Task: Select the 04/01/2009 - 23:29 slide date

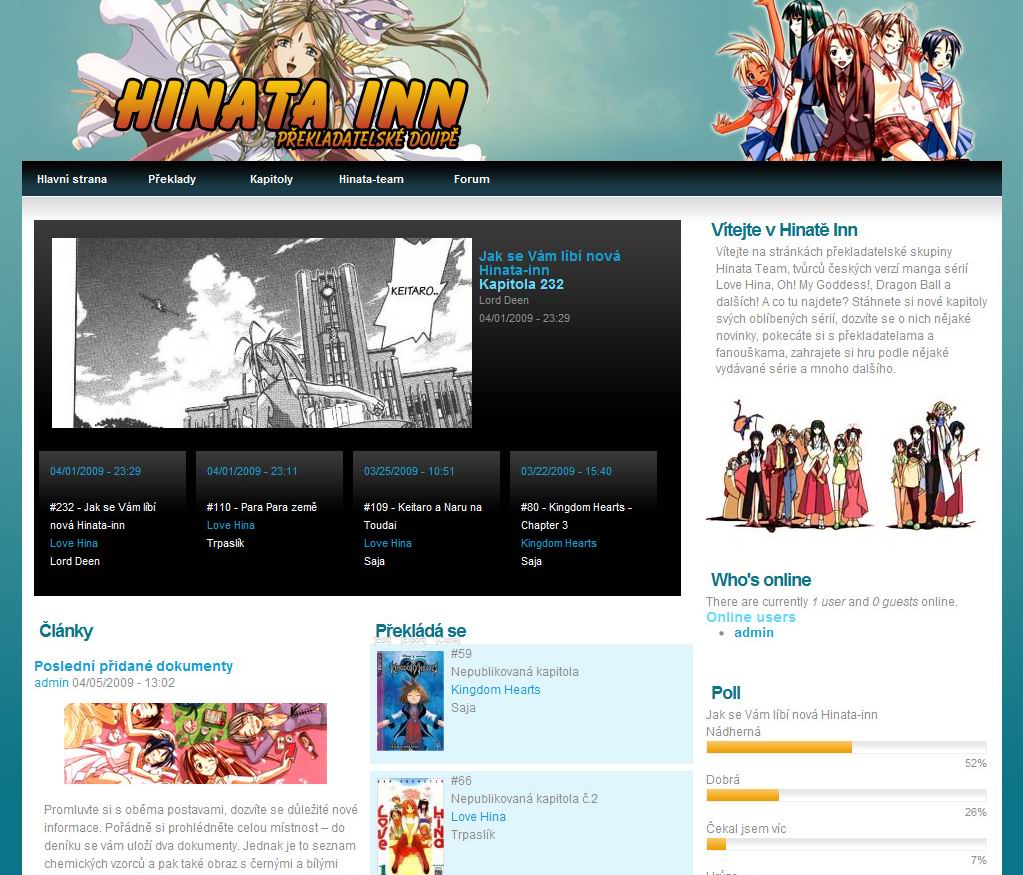Action: 95,471
